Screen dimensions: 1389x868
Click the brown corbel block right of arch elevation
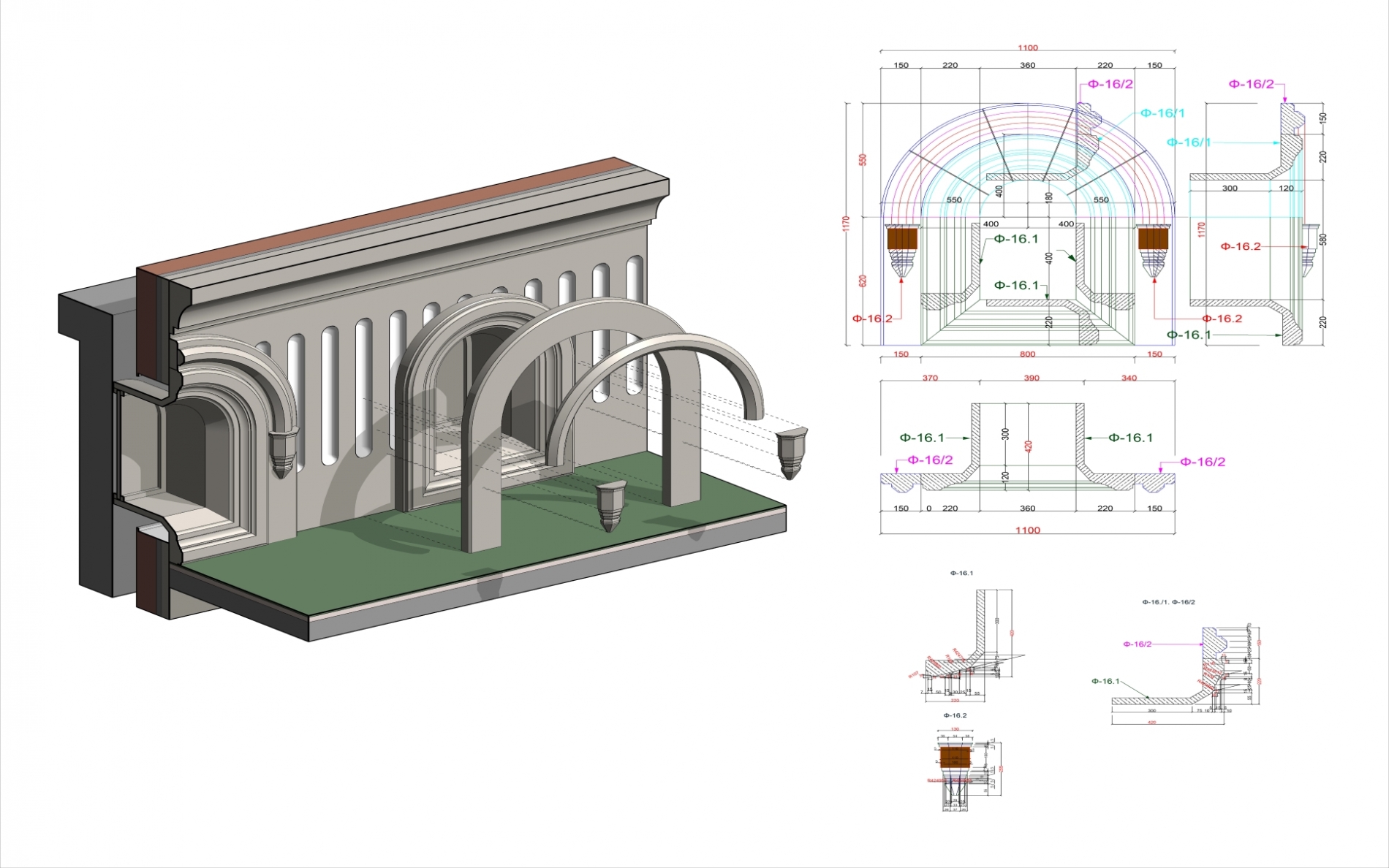1153,239
